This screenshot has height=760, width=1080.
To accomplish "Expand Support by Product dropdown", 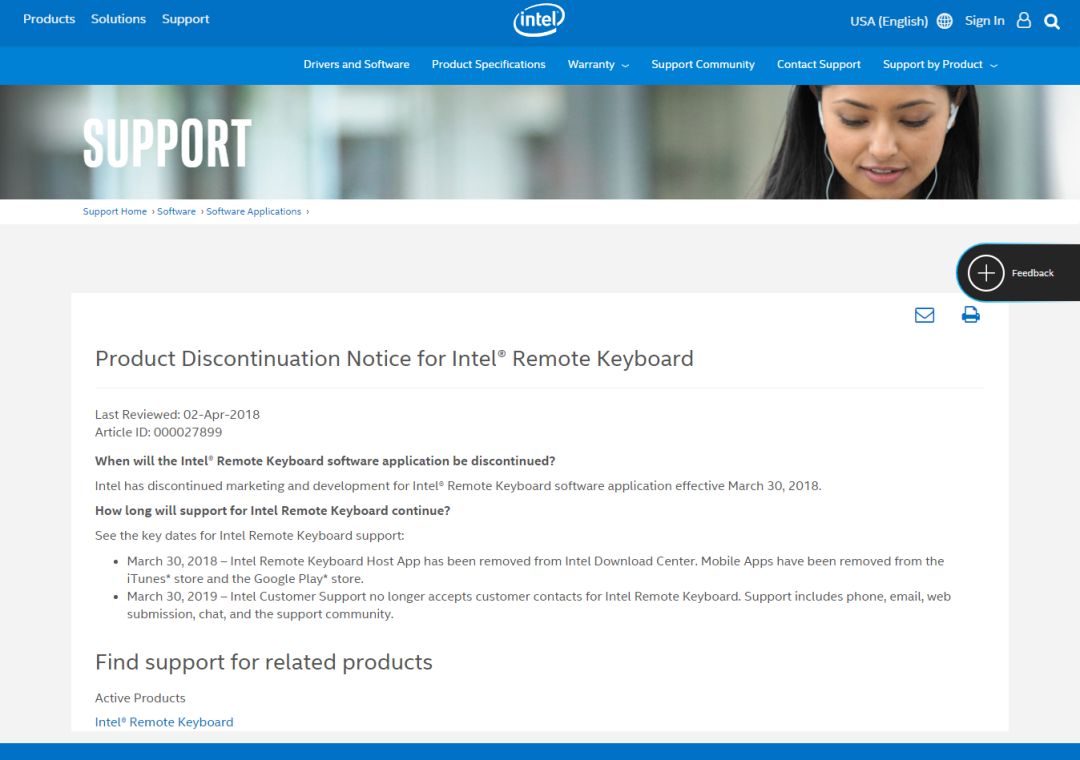I will (939, 64).
